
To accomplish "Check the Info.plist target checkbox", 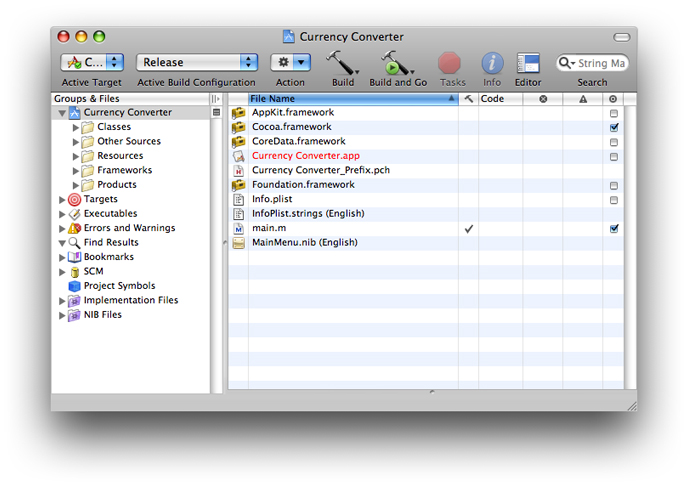I will [x=614, y=200].
